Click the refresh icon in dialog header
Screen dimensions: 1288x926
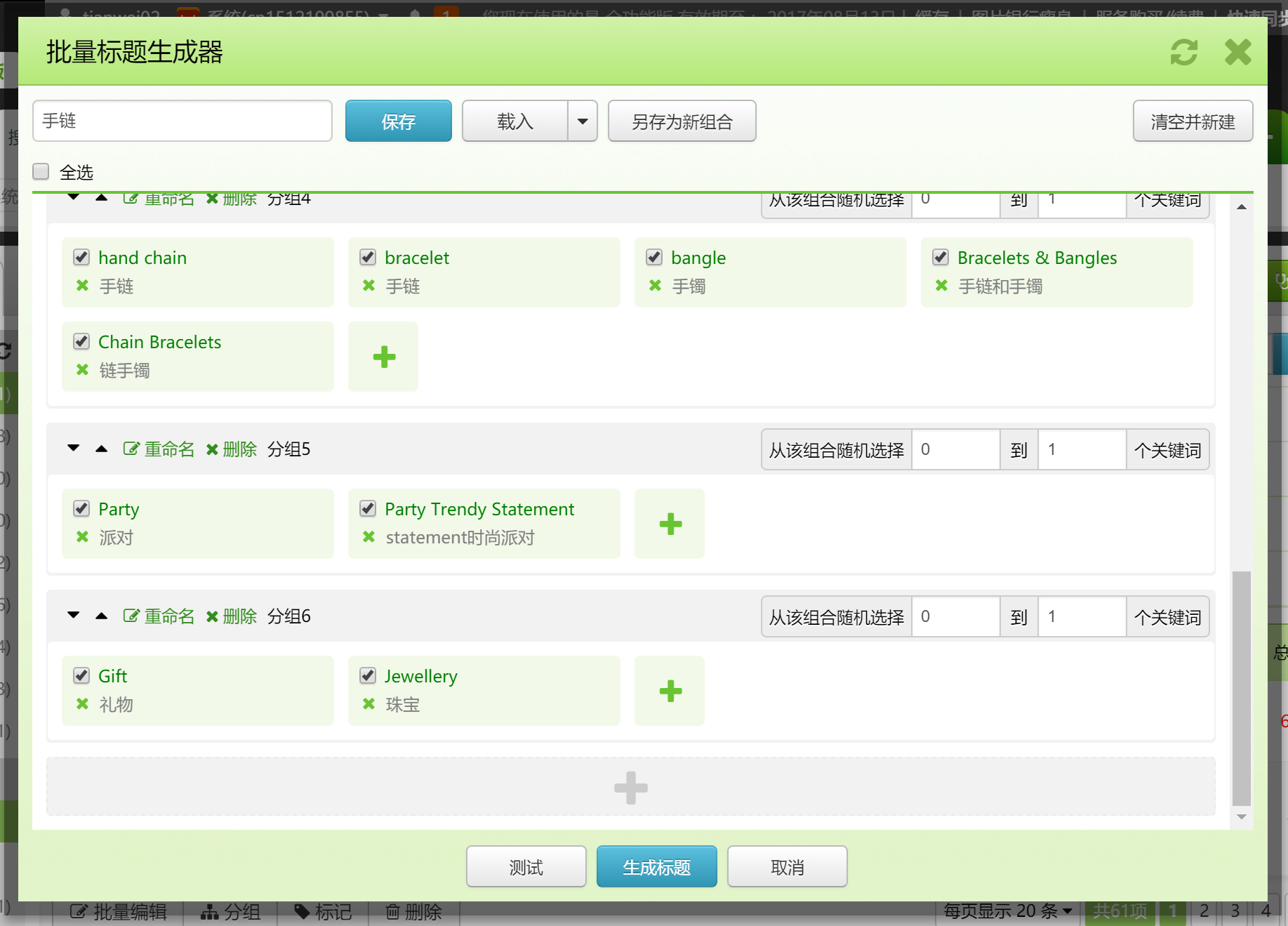pos(1183,52)
